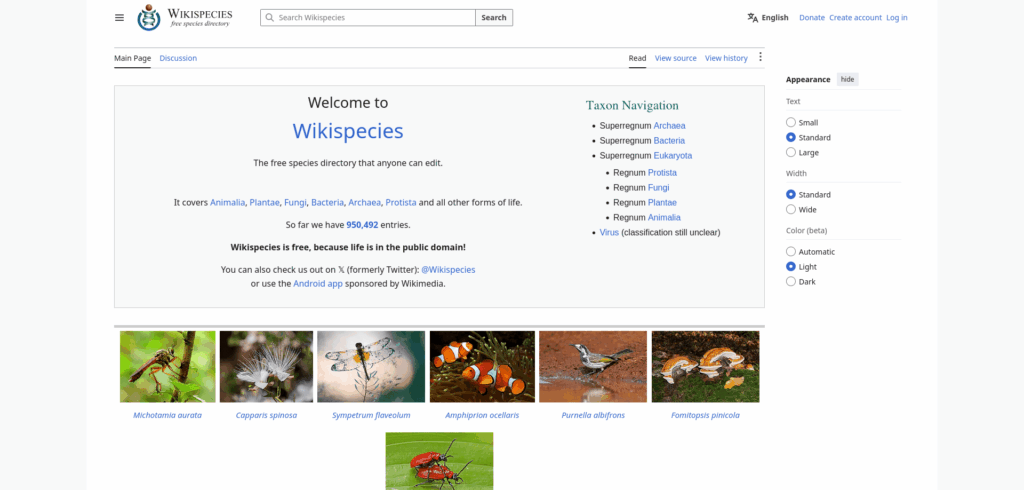The width and height of the screenshot is (1024, 490).
Task: Select Large text size
Action: coord(791,152)
